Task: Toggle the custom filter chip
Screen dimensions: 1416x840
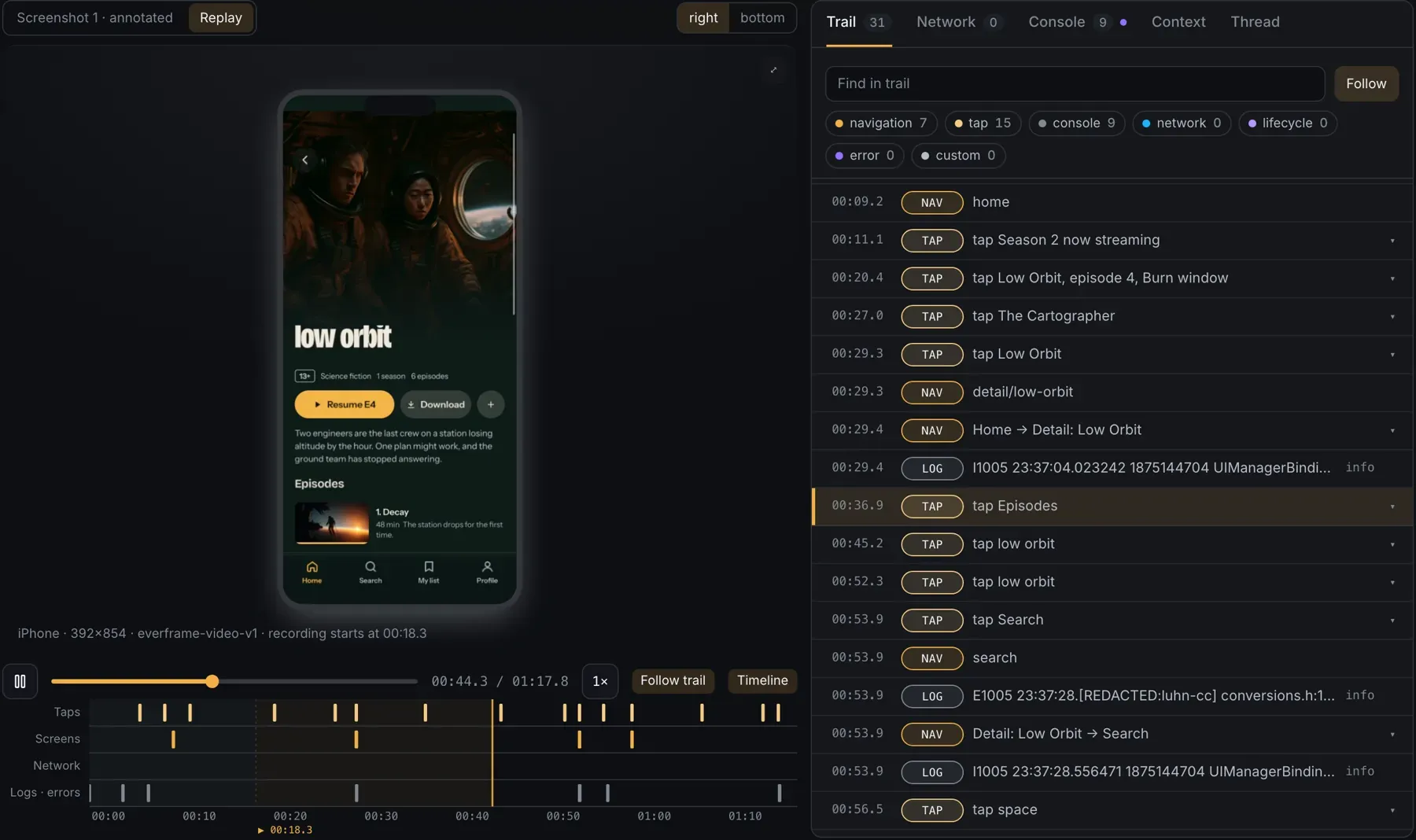Action: 958,156
